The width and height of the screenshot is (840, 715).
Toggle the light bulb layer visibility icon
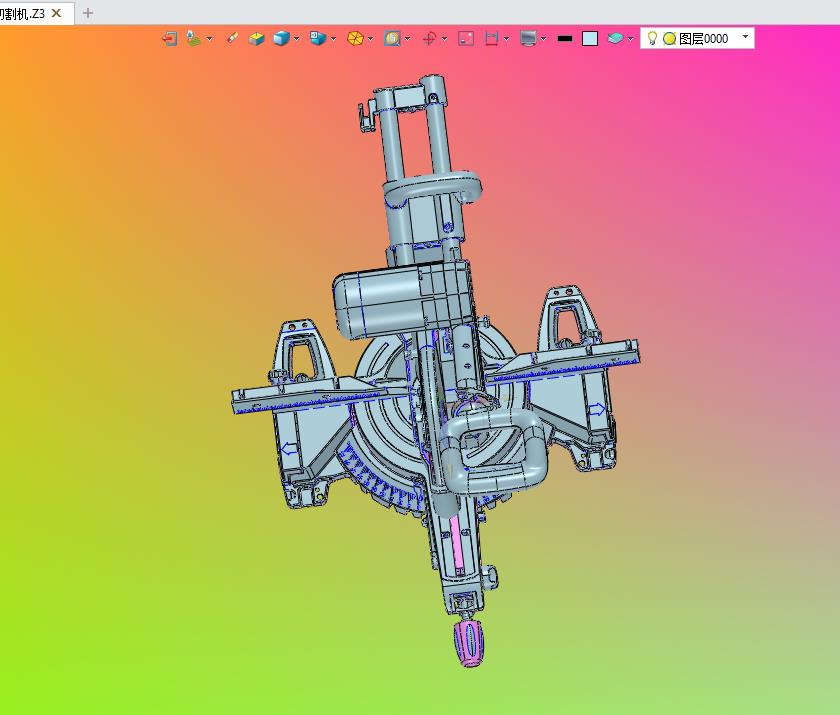coord(652,38)
